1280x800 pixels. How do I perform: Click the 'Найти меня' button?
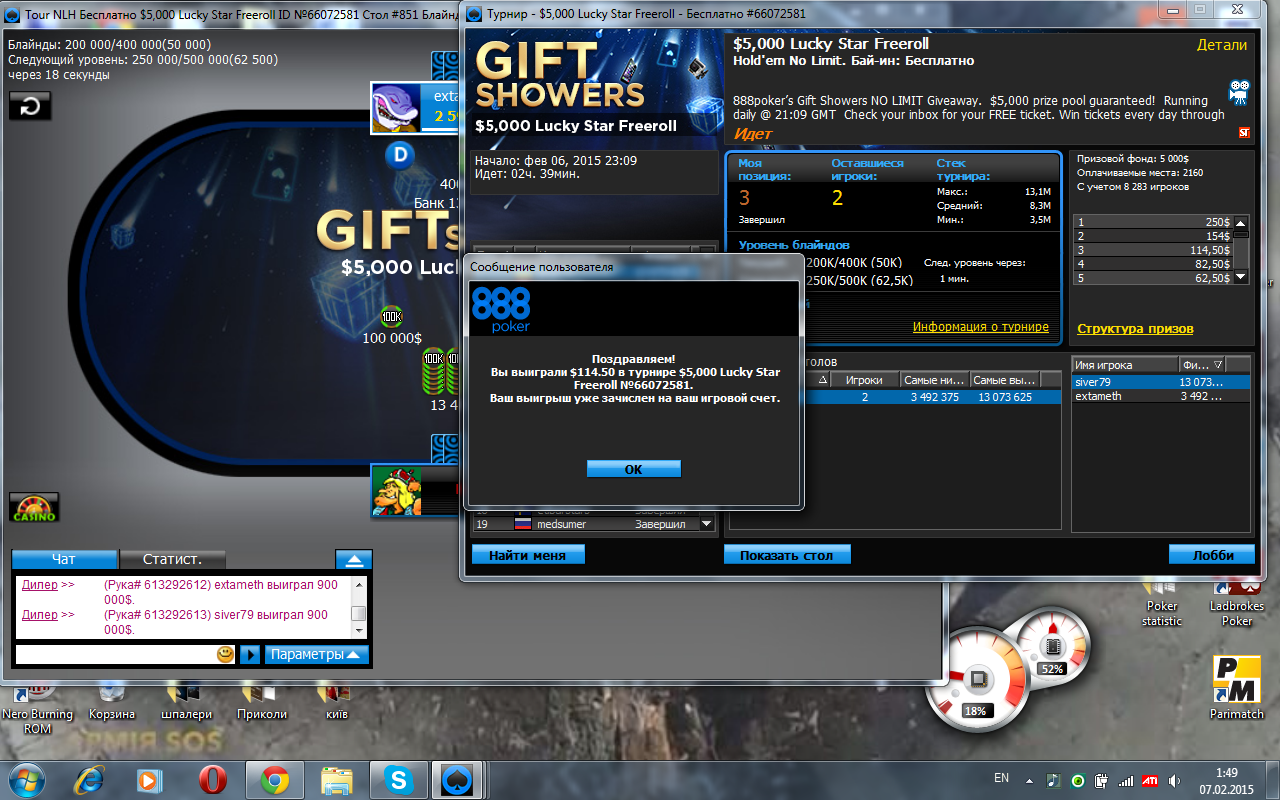tap(528, 554)
